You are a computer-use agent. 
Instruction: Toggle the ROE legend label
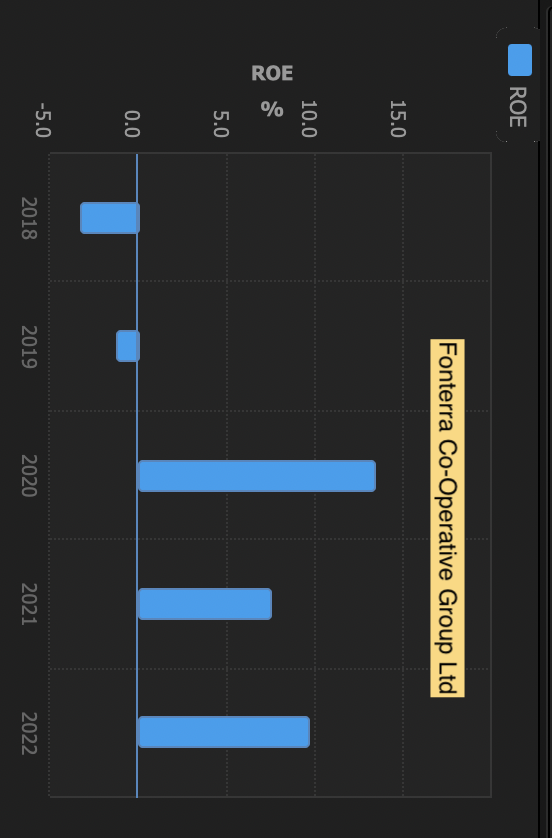(x=518, y=107)
